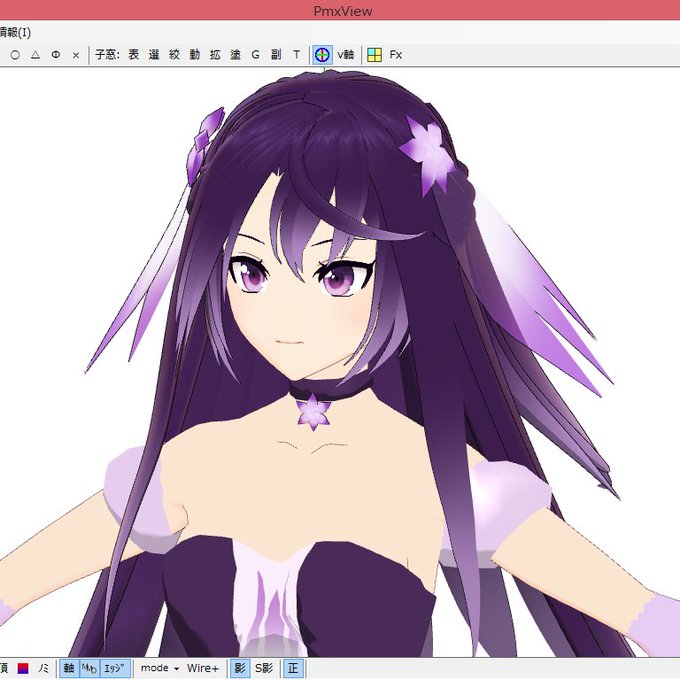680x680 pixels.
Task: Toggle the 軸 axis display button
Action: pos(69,668)
